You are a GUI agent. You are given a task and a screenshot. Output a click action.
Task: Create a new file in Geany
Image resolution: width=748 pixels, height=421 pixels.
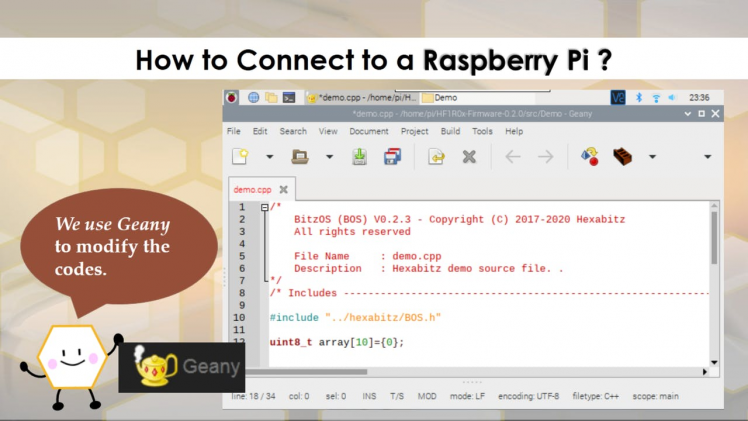[x=240, y=156]
